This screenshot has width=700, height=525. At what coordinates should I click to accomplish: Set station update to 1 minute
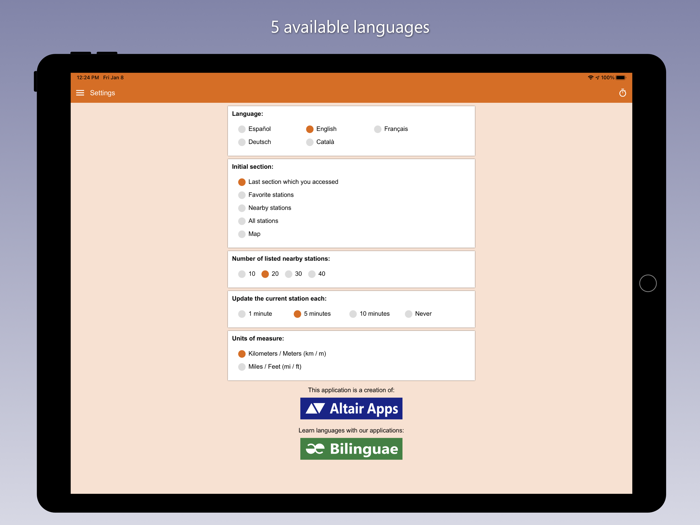point(255,314)
